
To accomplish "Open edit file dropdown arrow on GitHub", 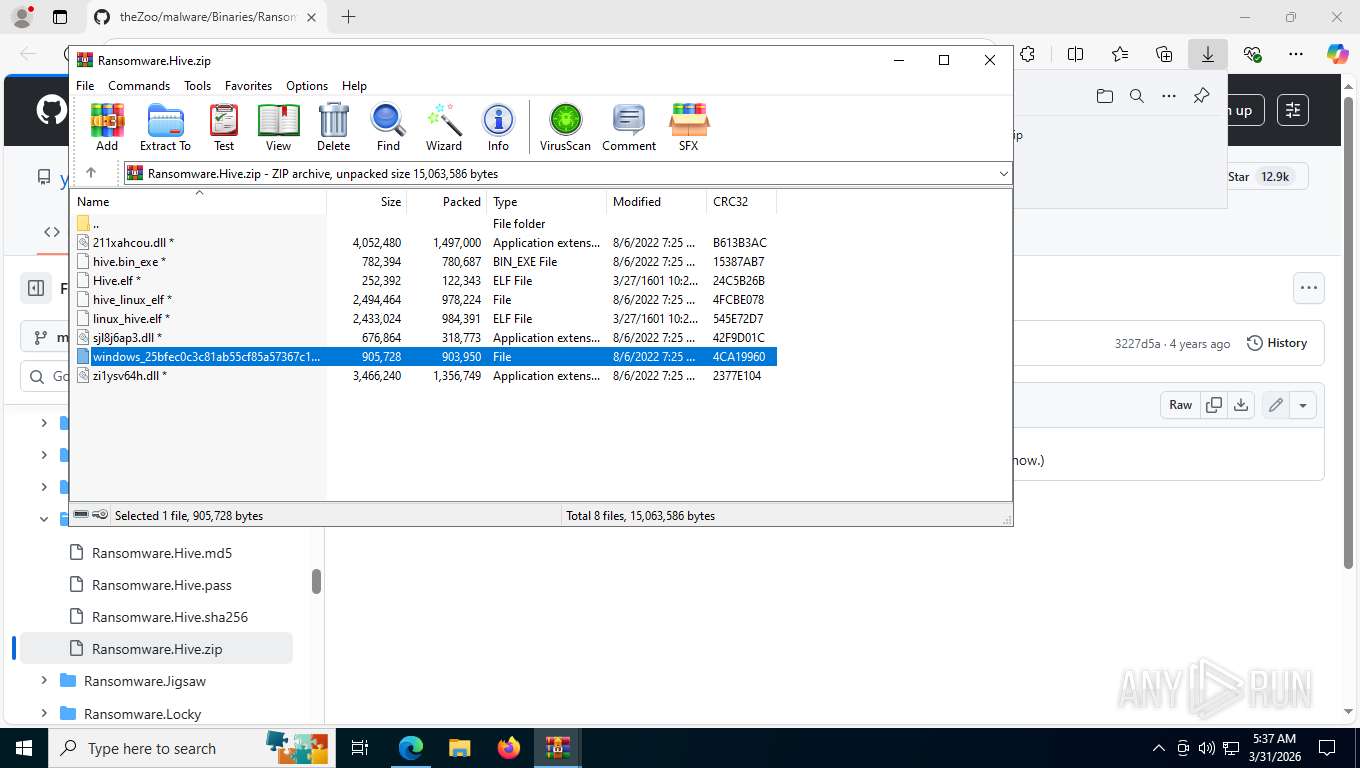I will 1303,405.
